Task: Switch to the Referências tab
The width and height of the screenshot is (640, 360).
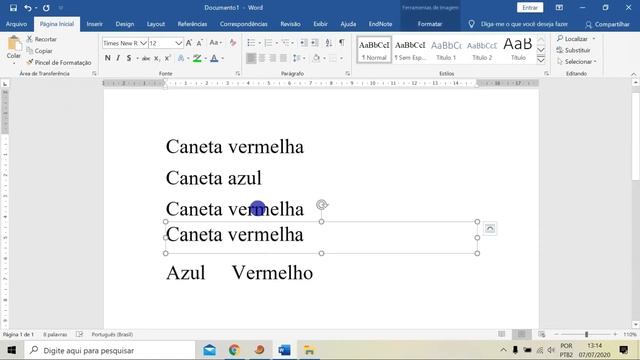Action: [x=192, y=24]
